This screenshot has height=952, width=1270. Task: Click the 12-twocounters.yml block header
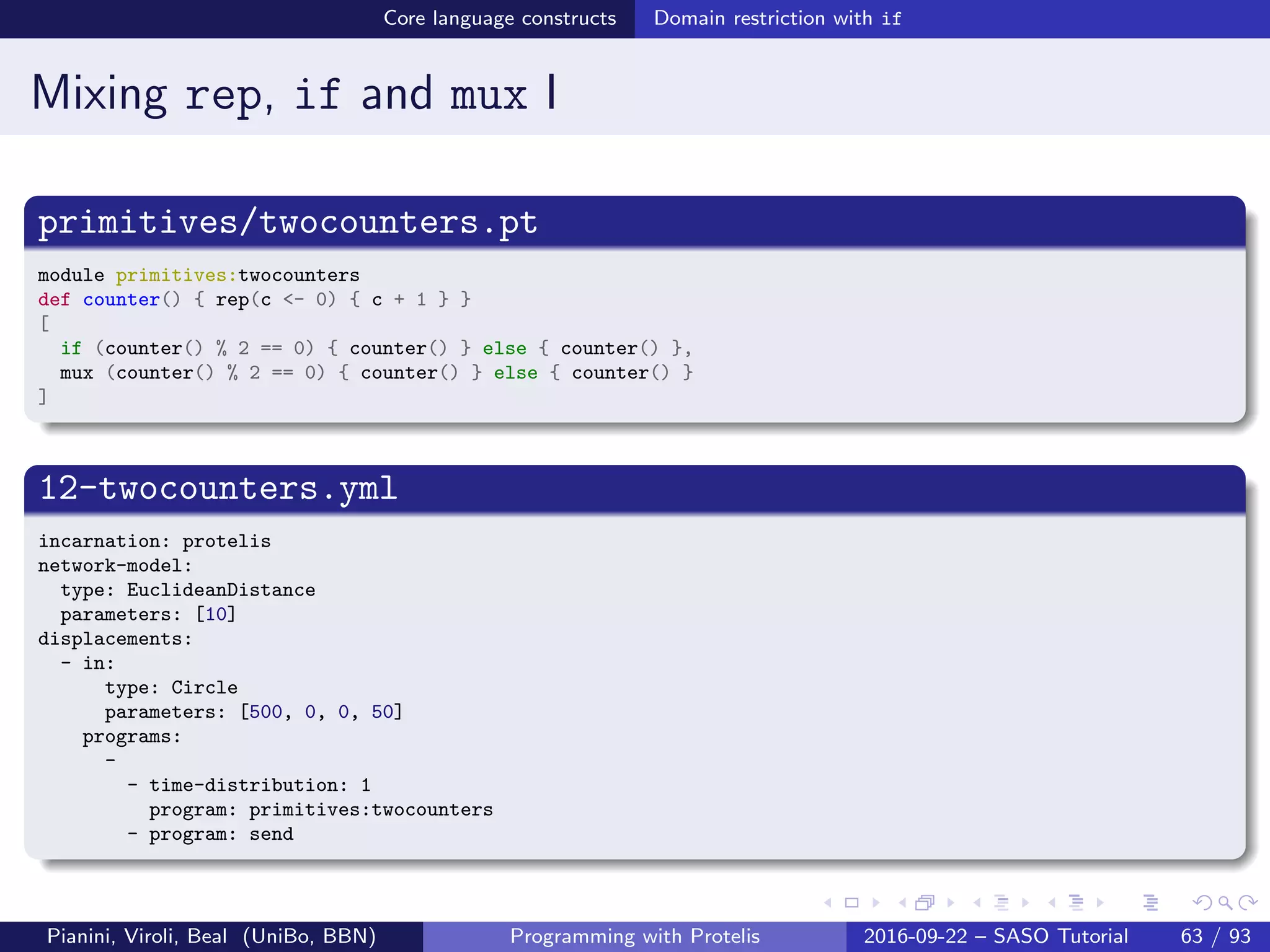pos(634,488)
